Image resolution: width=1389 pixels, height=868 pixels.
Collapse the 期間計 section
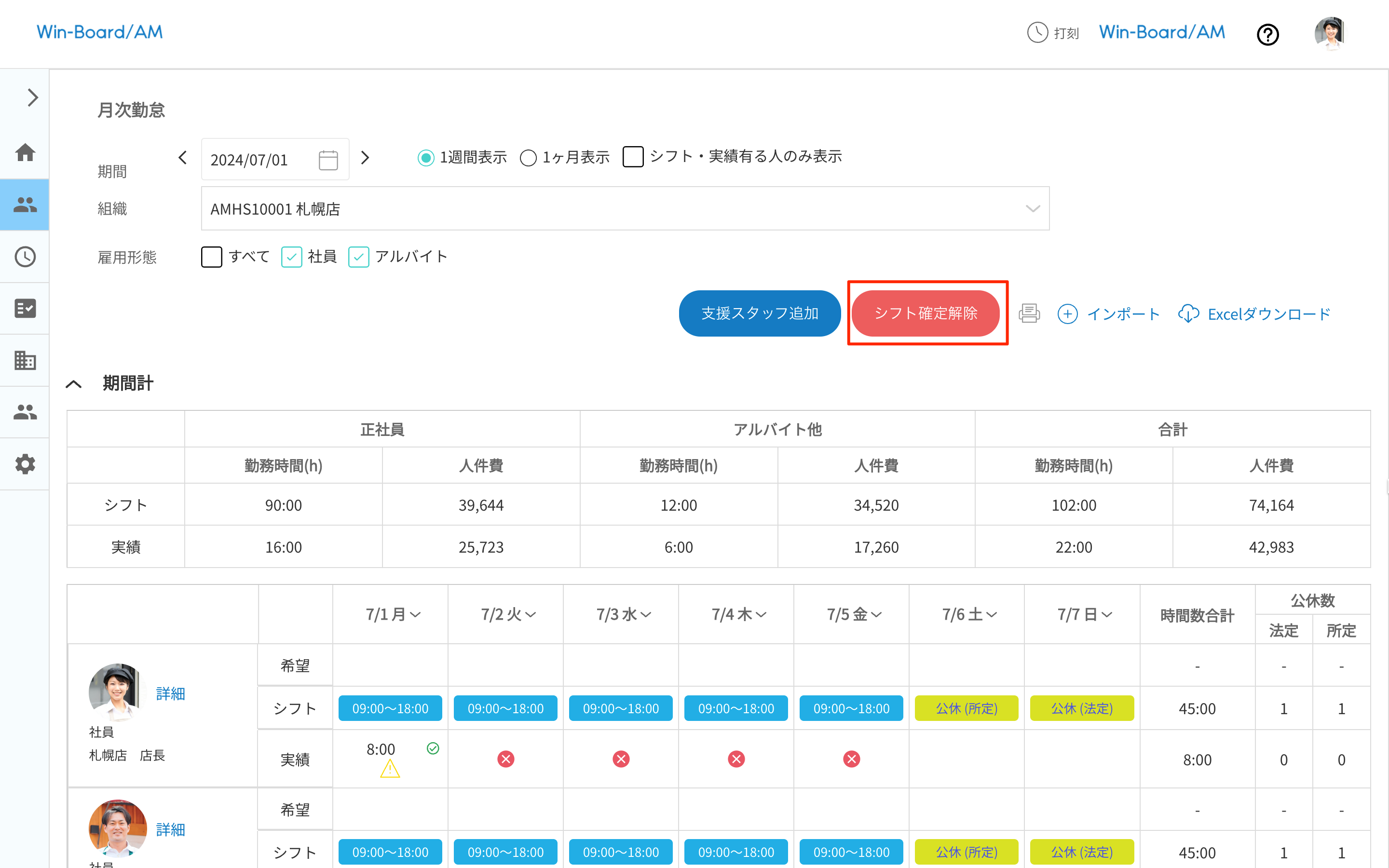[74, 384]
